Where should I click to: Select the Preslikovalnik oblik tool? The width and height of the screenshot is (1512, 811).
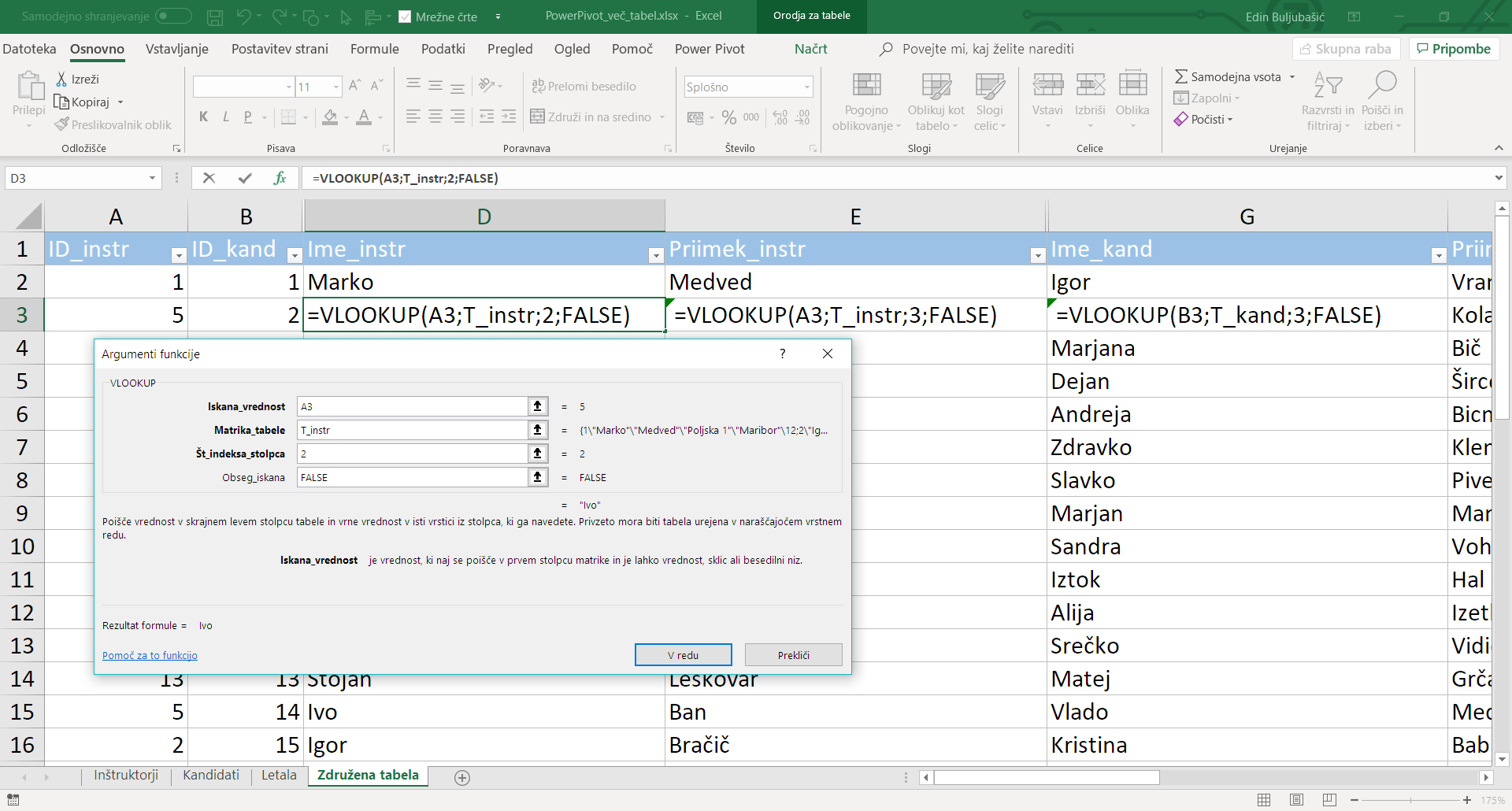coord(113,124)
